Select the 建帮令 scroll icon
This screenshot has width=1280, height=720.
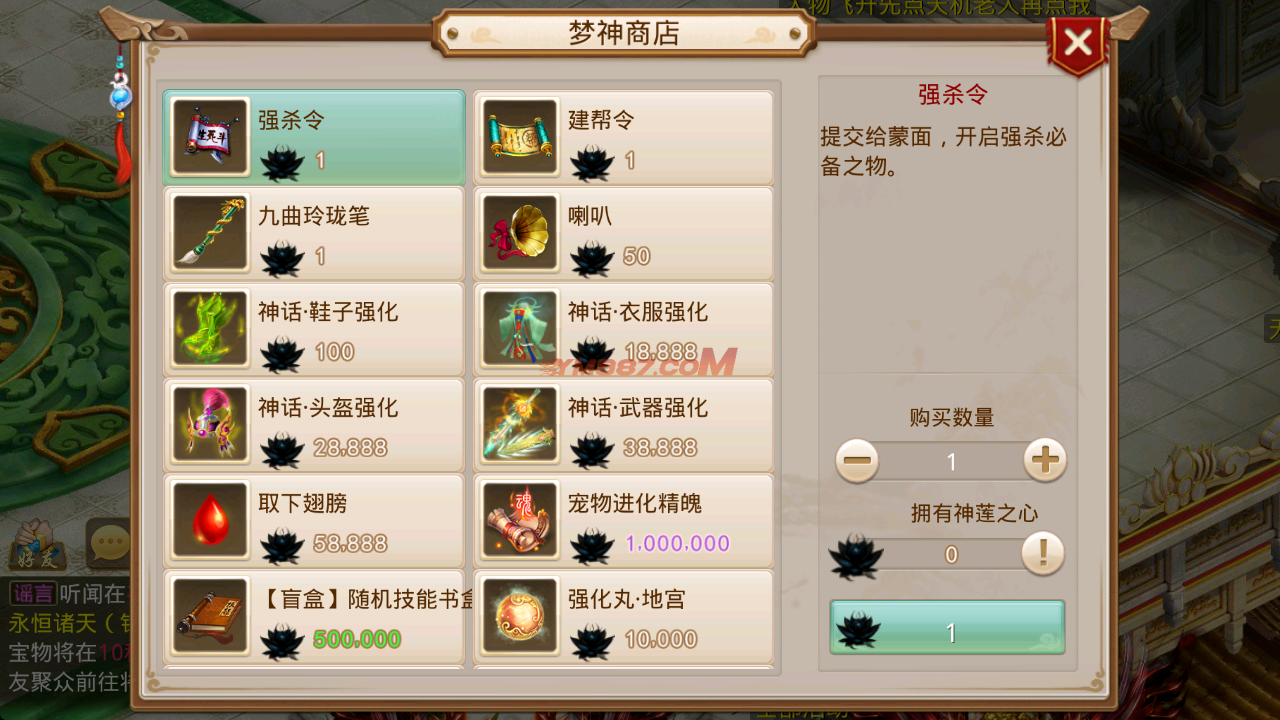[520, 137]
